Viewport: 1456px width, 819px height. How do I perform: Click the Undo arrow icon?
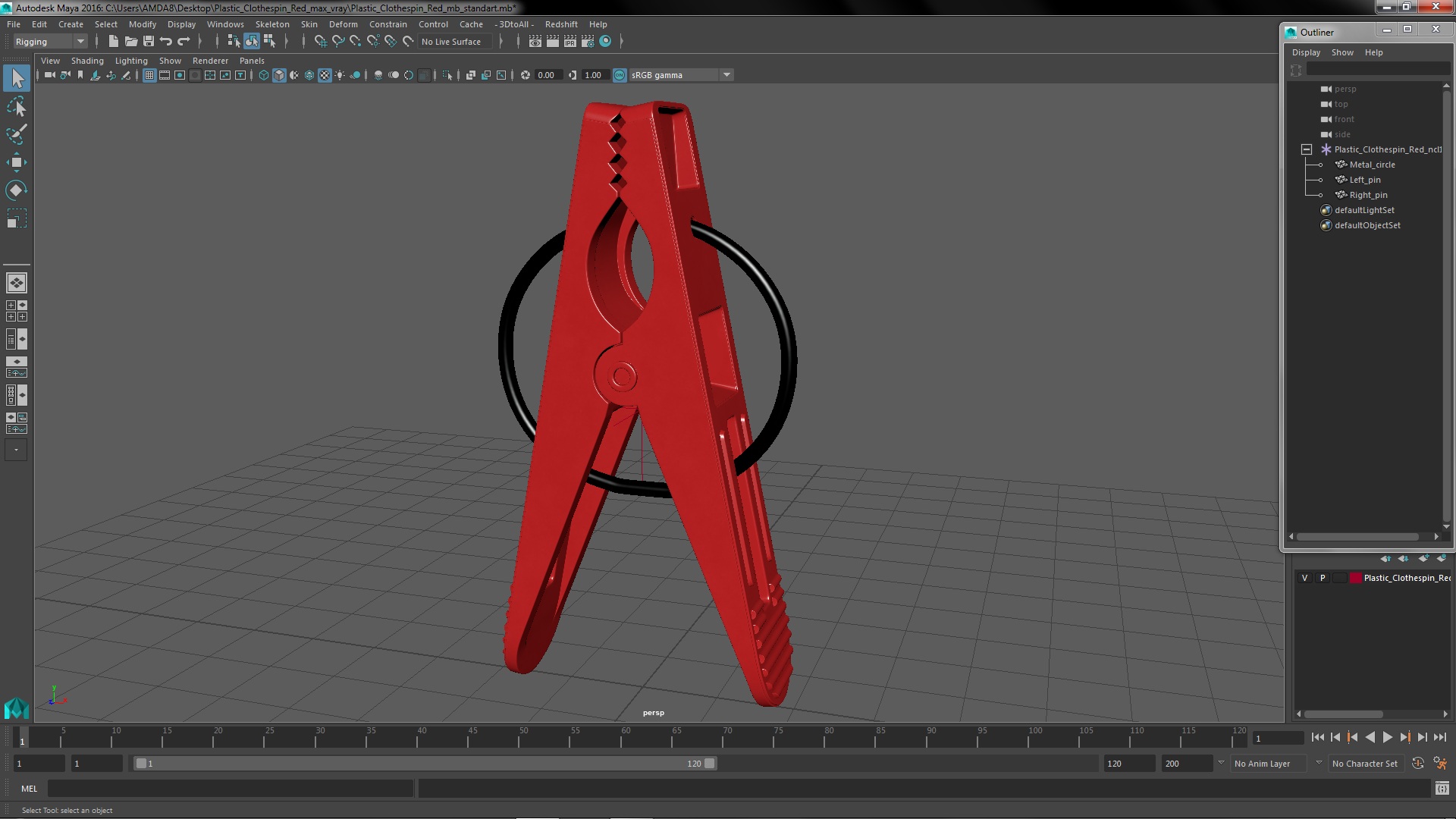coord(166,42)
